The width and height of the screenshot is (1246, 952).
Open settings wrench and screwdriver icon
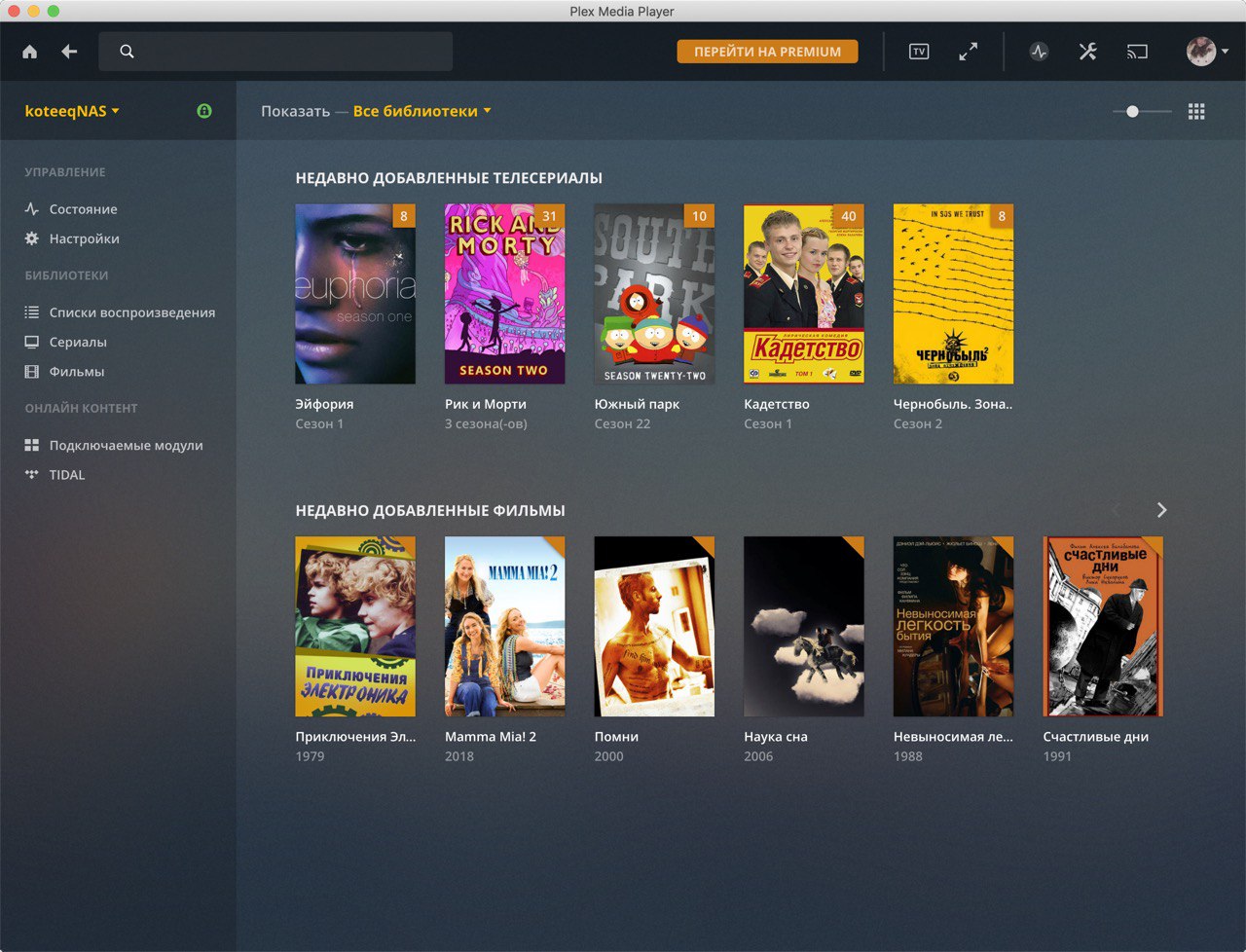[1088, 52]
